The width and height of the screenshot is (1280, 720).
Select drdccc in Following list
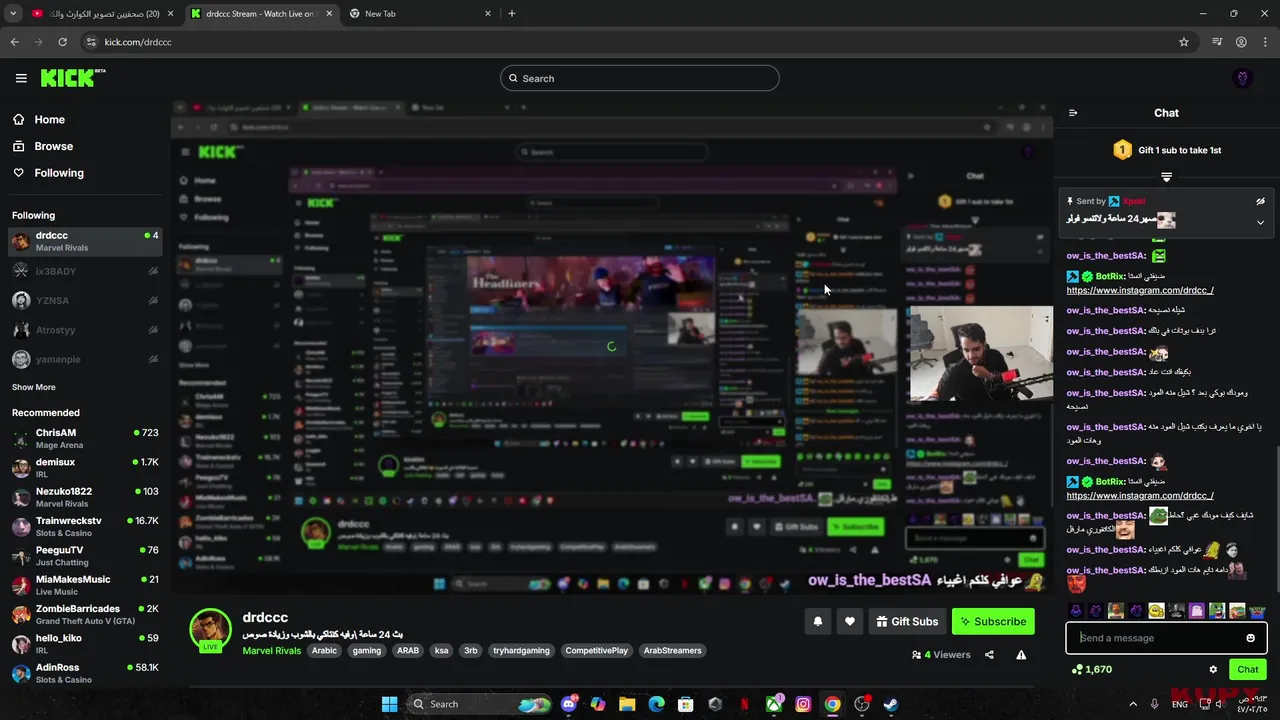[84, 241]
